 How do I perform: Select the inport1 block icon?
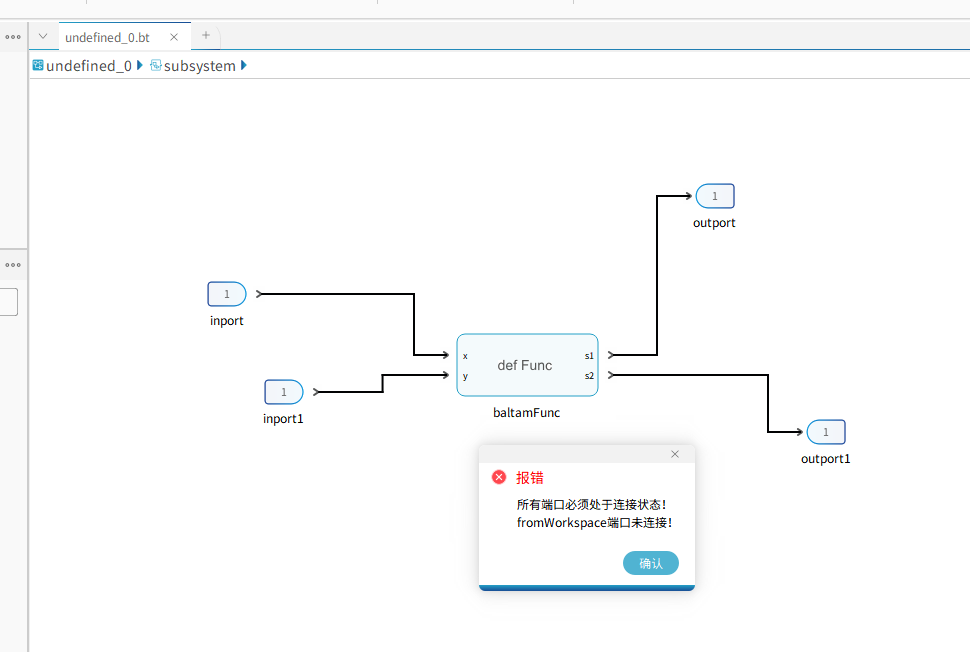click(x=283, y=392)
